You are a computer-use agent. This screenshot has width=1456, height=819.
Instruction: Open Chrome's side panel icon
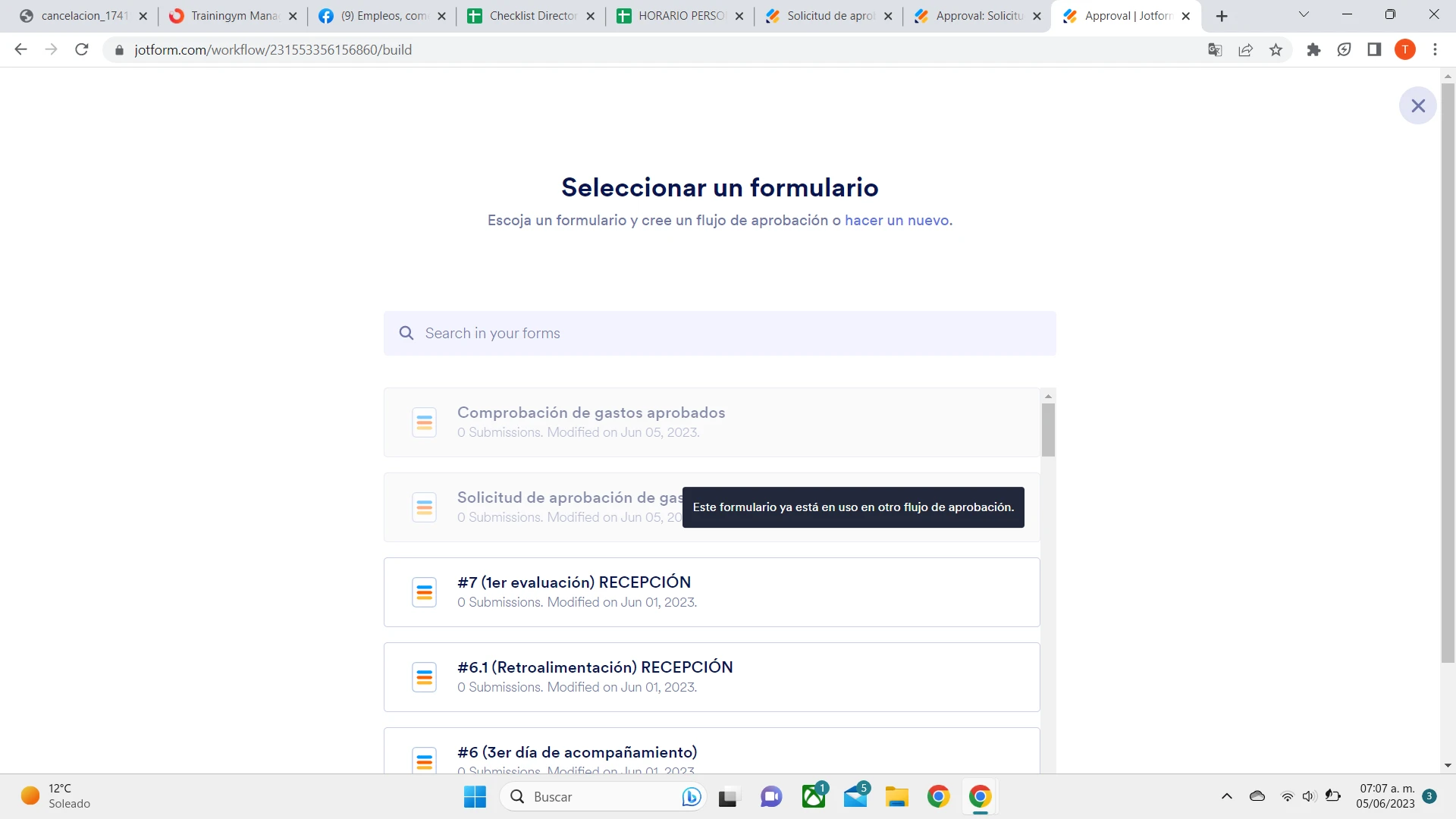click(1373, 49)
